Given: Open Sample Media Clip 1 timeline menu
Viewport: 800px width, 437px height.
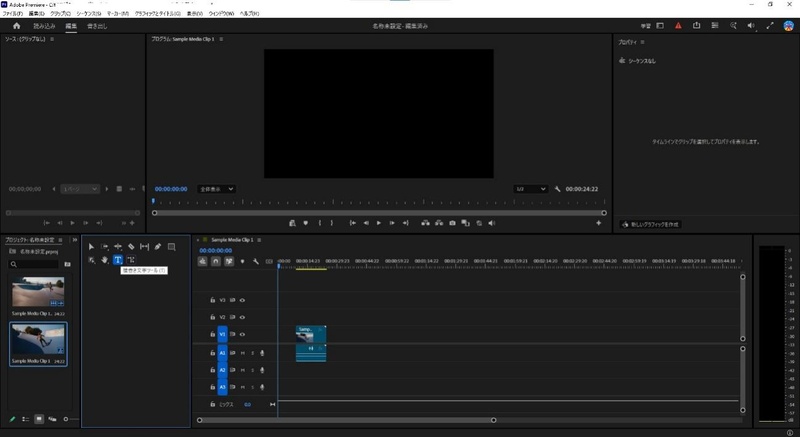Looking at the screenshot, I should pos(259,240).
